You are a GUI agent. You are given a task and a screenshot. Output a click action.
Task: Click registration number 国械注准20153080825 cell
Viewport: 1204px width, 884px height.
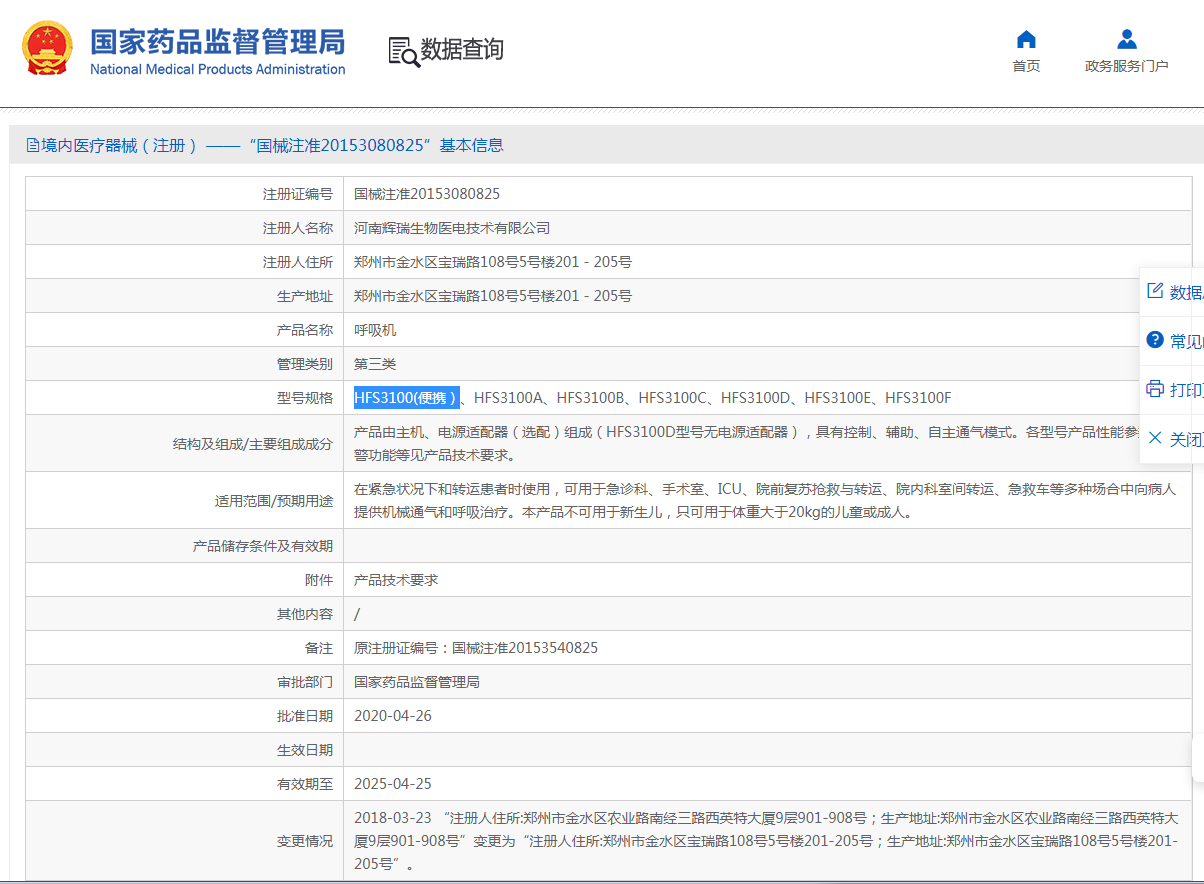point(427,194)
